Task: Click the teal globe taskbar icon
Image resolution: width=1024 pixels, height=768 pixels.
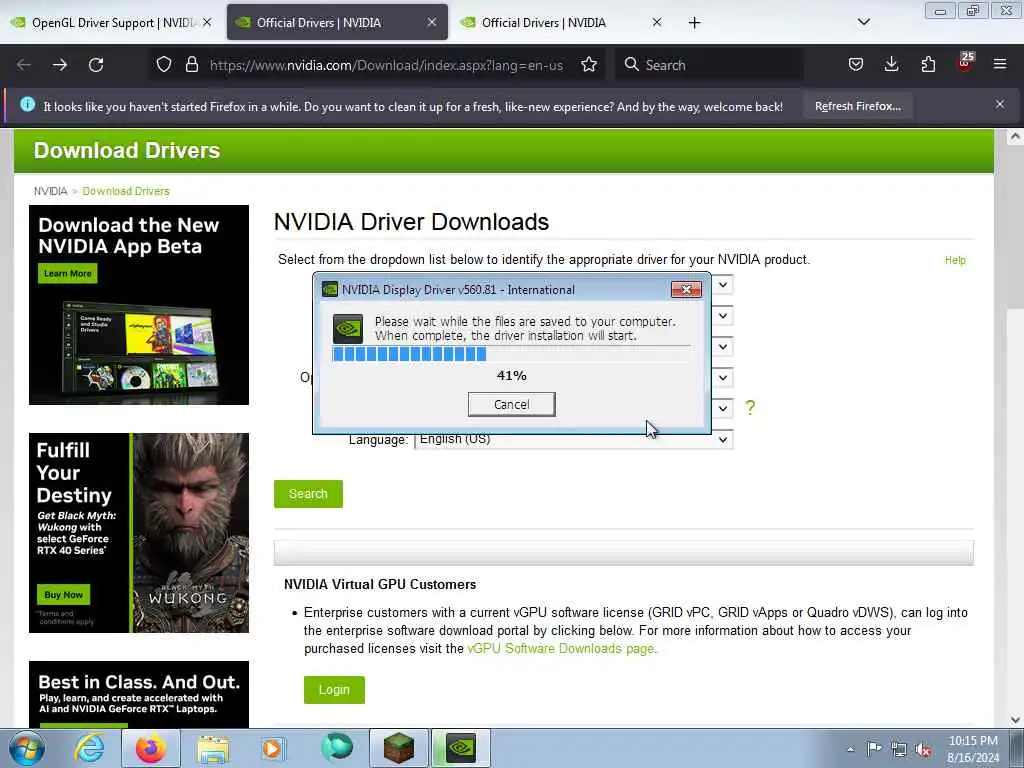Action: click(337, 748)
